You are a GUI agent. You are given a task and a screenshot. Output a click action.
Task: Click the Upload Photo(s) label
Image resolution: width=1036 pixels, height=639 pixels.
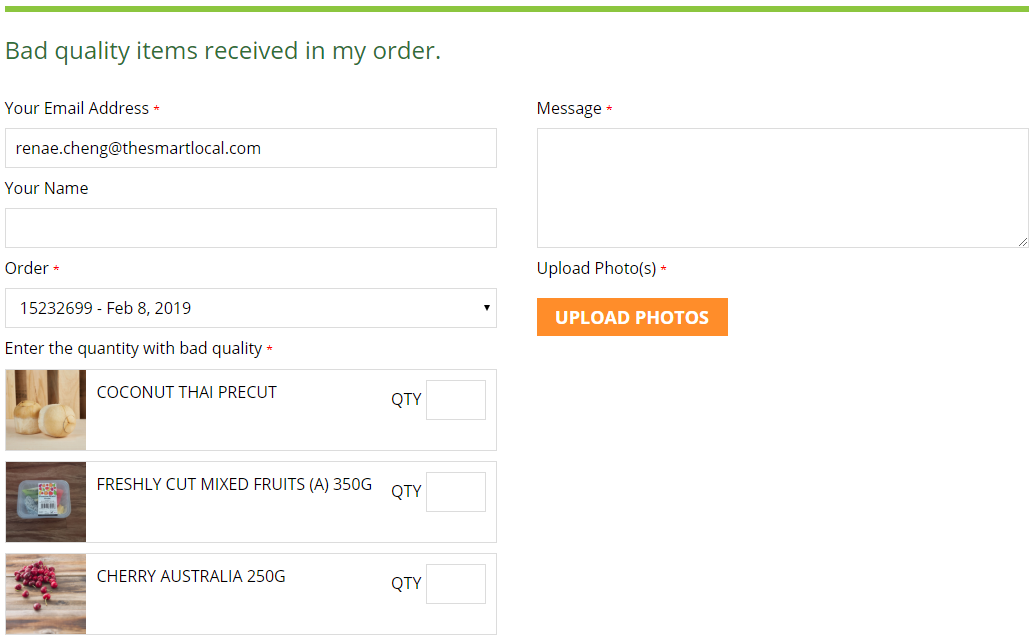(596, 268)
